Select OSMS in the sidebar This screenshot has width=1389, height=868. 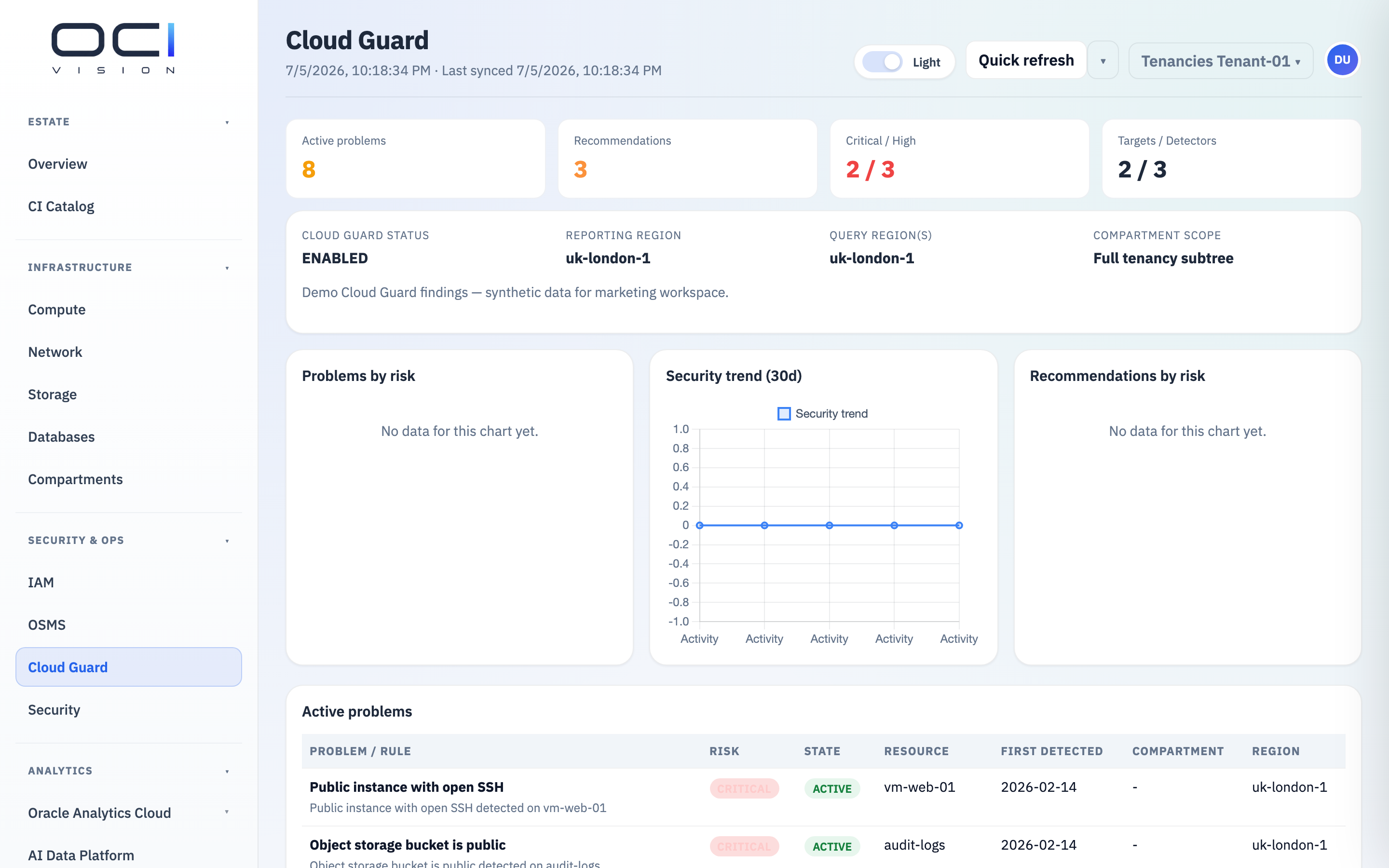(x=129, y=625)
